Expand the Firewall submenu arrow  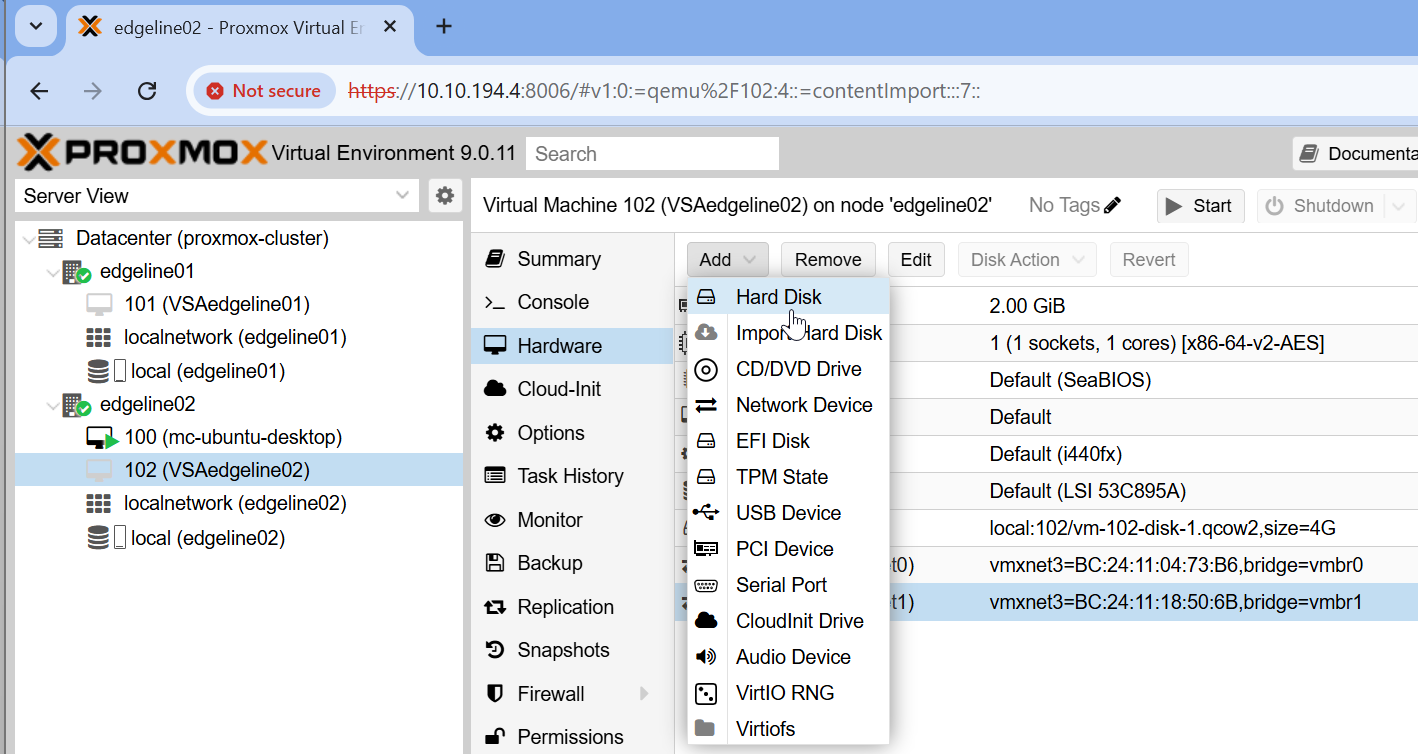(643, 694)
